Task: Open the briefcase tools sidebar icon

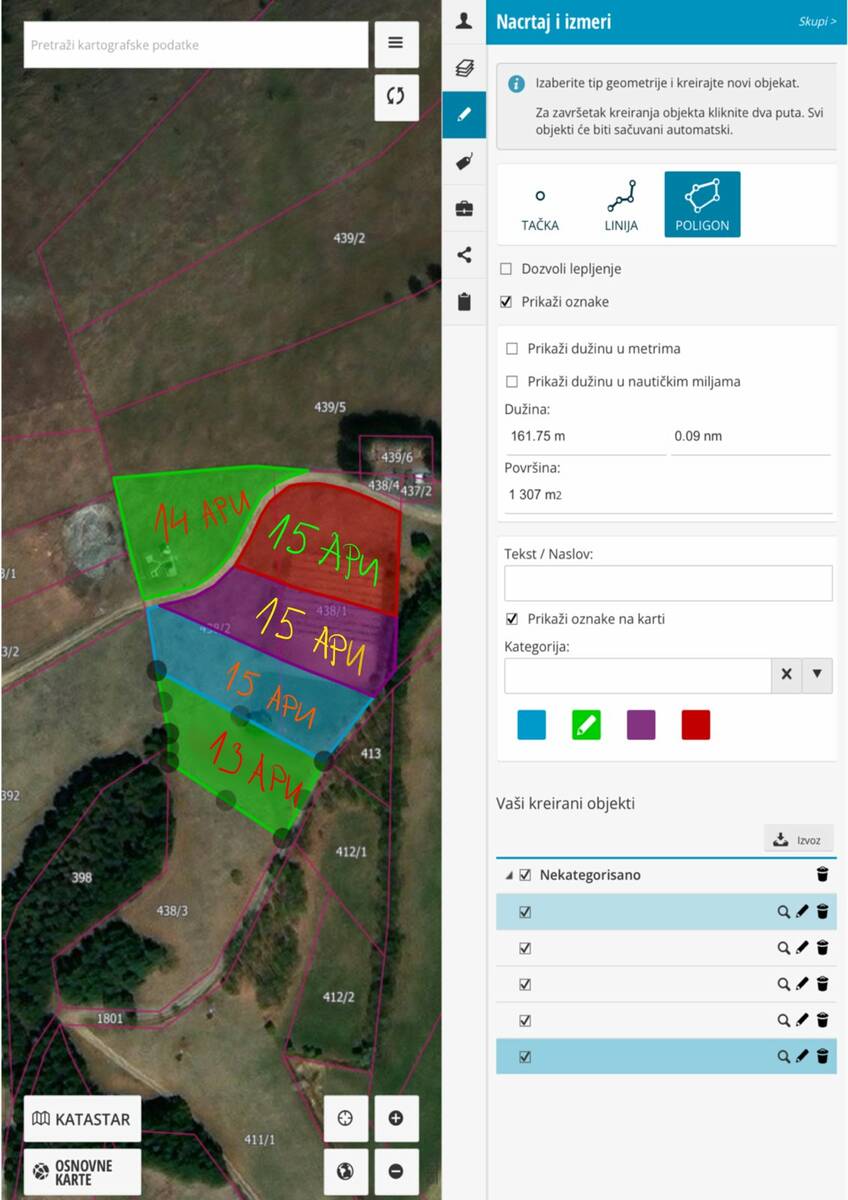Action: pyautogui.click(x=464, y=208)
